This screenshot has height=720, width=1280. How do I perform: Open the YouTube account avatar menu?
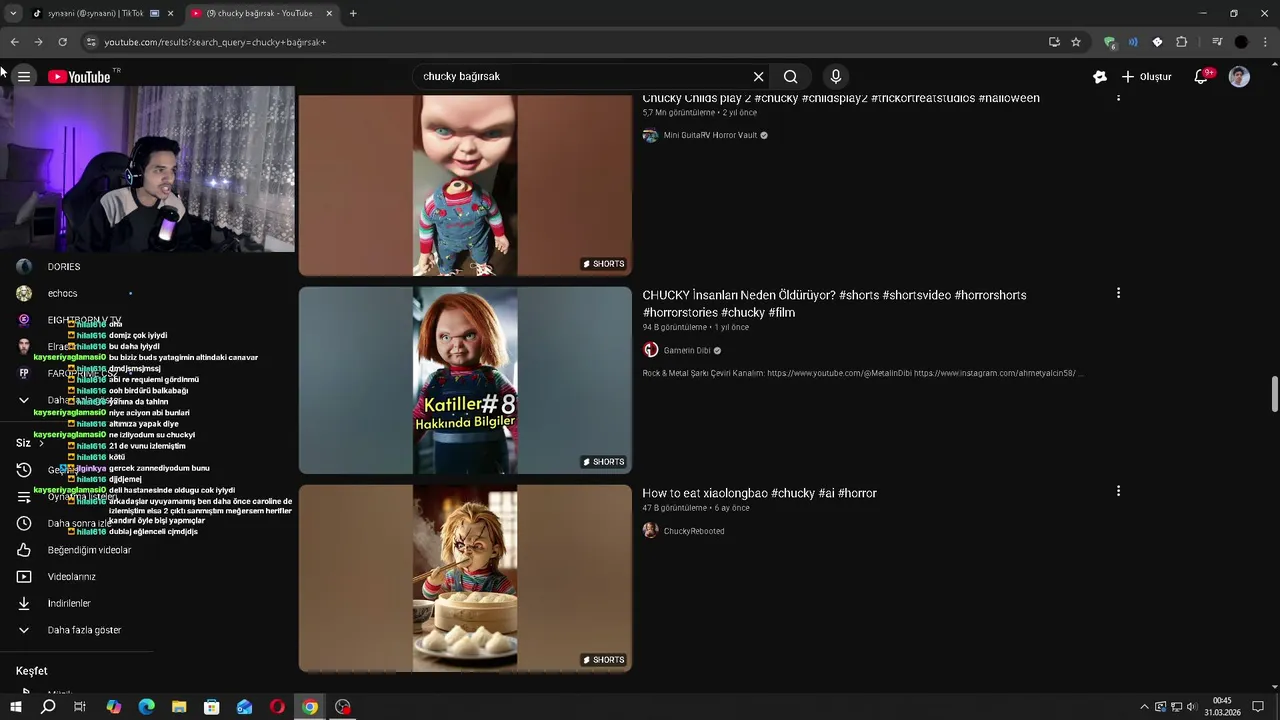tap(1239, 77)
